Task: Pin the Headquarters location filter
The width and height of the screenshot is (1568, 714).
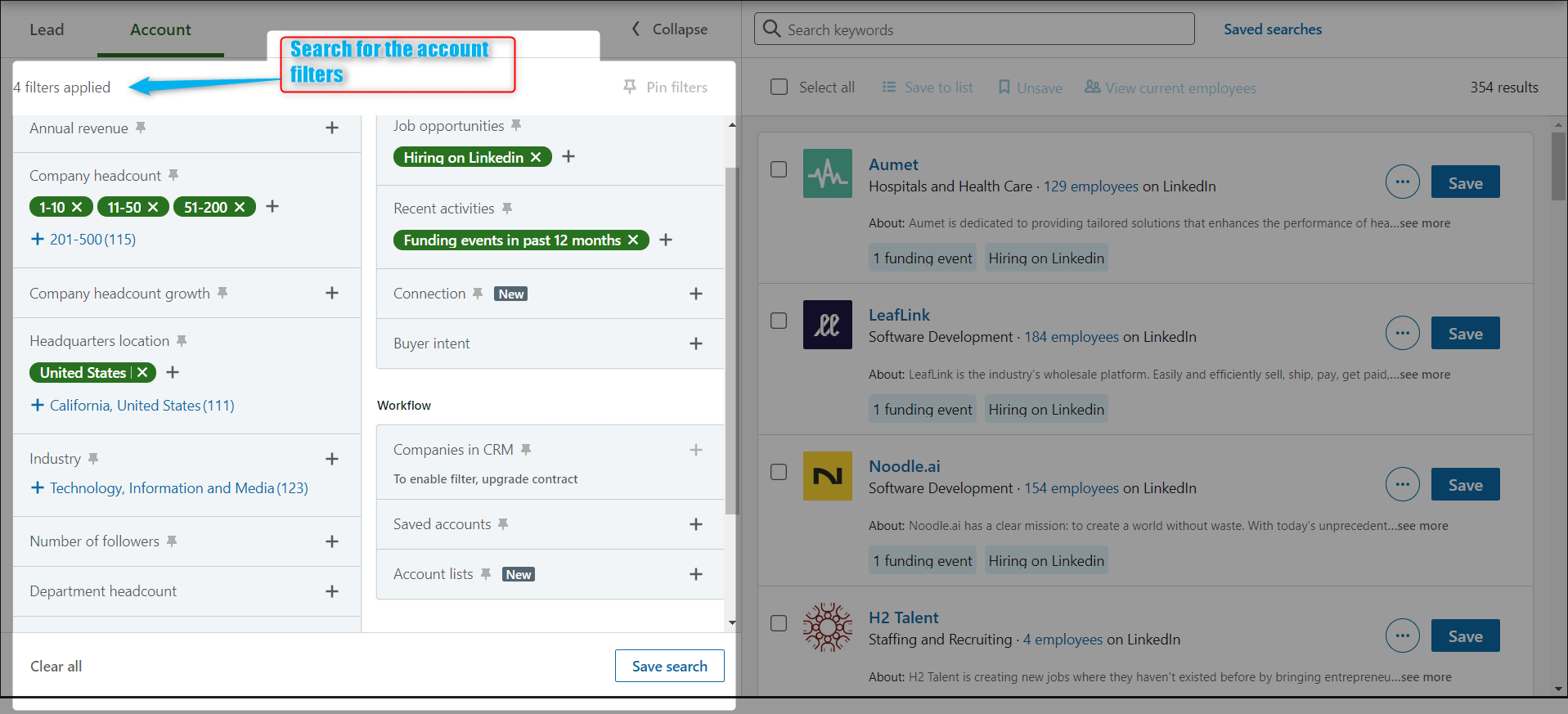Action: tap(182, 340)
